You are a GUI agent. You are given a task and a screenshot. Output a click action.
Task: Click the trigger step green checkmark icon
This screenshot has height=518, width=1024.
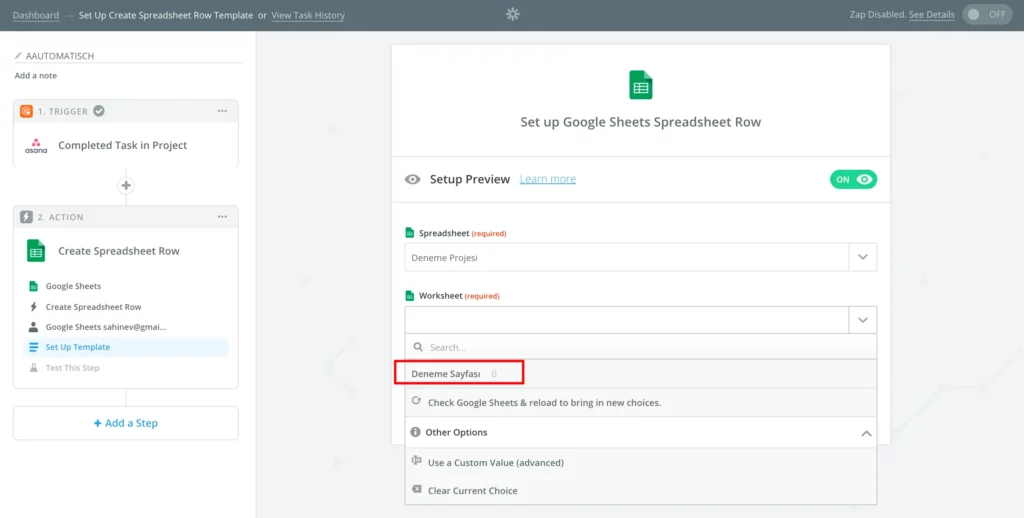tap(99, 111)
